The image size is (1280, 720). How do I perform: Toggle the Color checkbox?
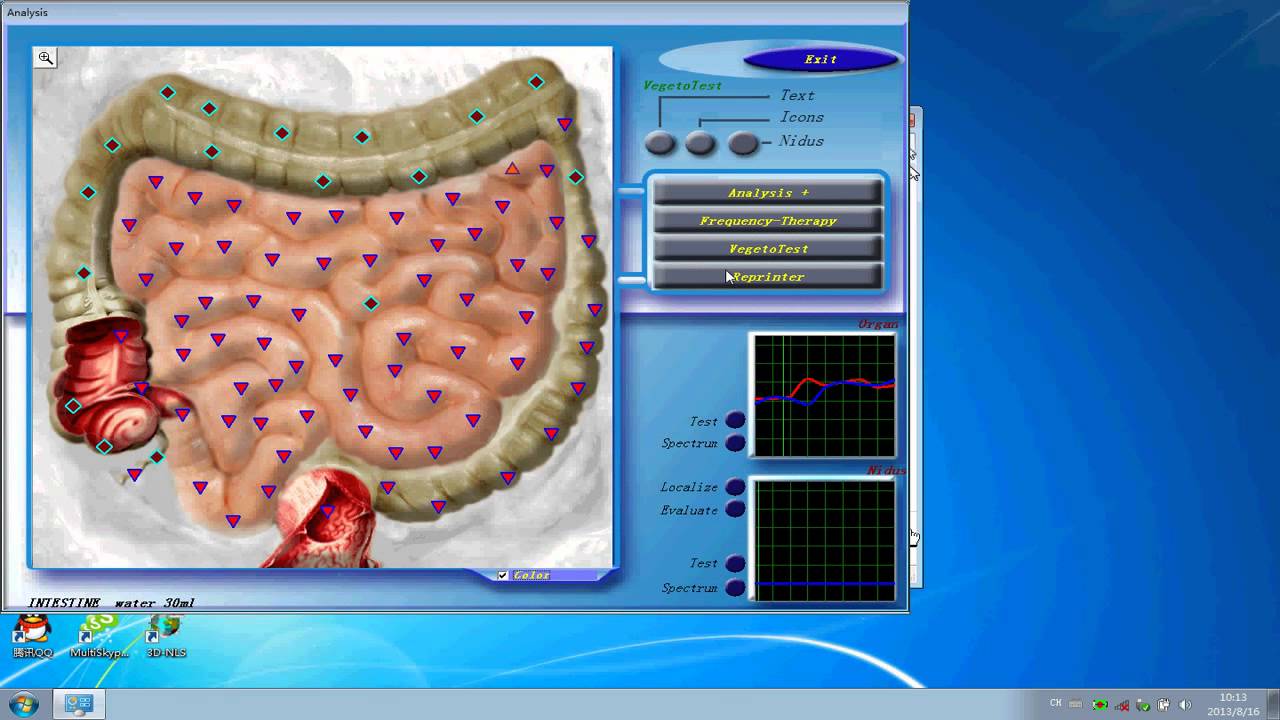(x=503, y=575)
